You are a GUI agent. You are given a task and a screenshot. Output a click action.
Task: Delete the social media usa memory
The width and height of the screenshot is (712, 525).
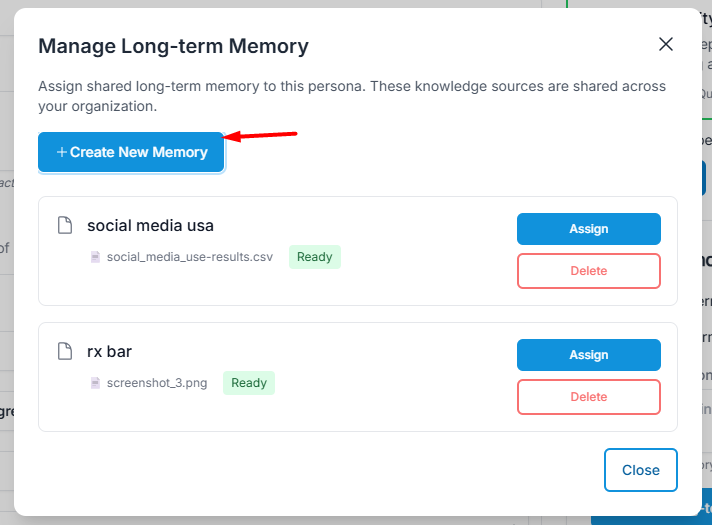(588, 271)
